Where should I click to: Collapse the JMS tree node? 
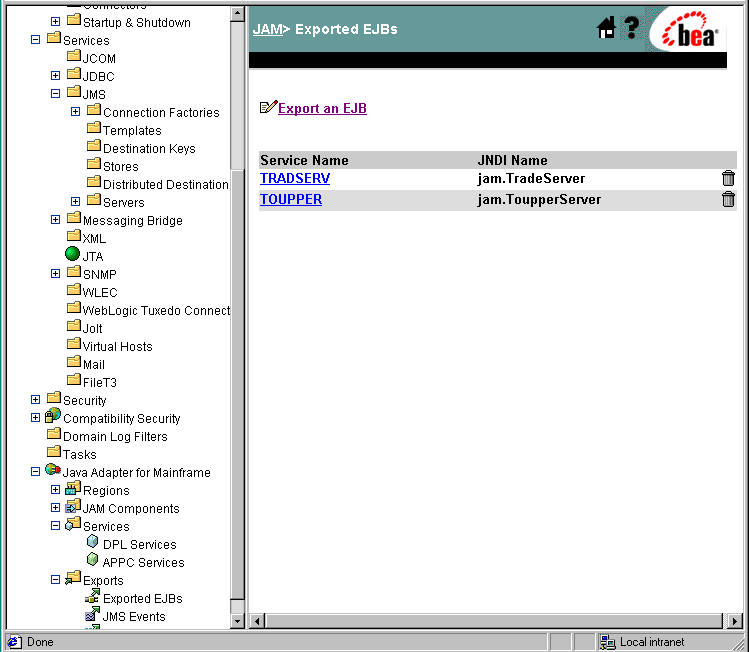click(57, 94)
